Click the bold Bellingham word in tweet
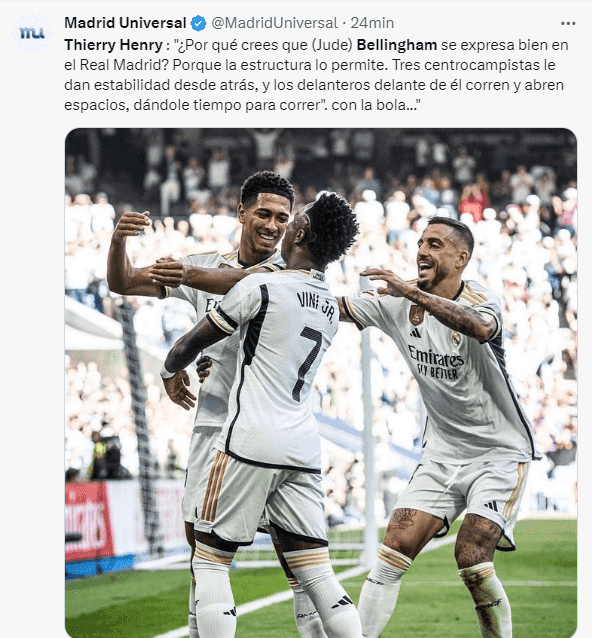Screen dimensions: 592x638 pos(397,45)
